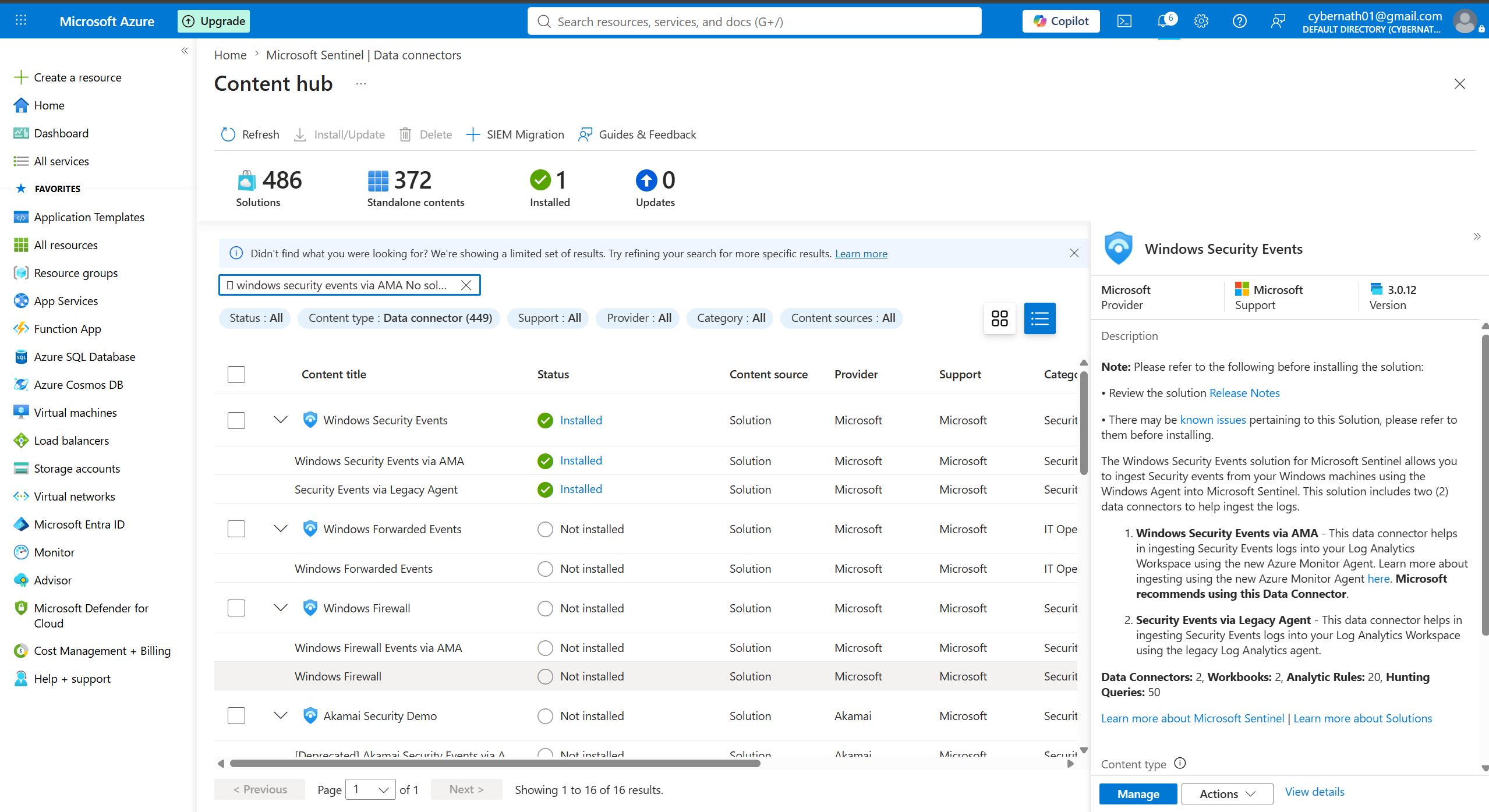Clear the search box with X

click(466, 285)
